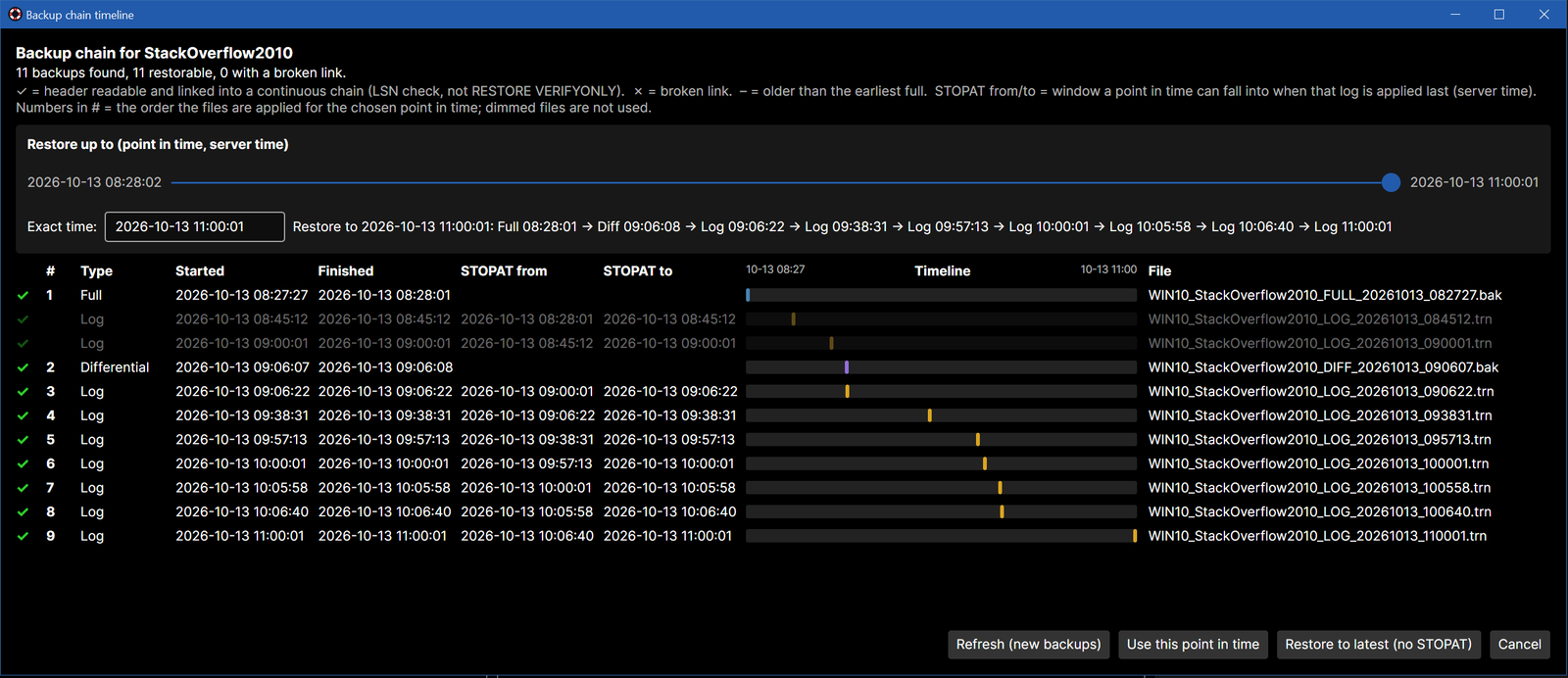This screenshot has width=1568, height=678.
Task: Click the green checkmark on the Differential row
Action: click(23, 367)
